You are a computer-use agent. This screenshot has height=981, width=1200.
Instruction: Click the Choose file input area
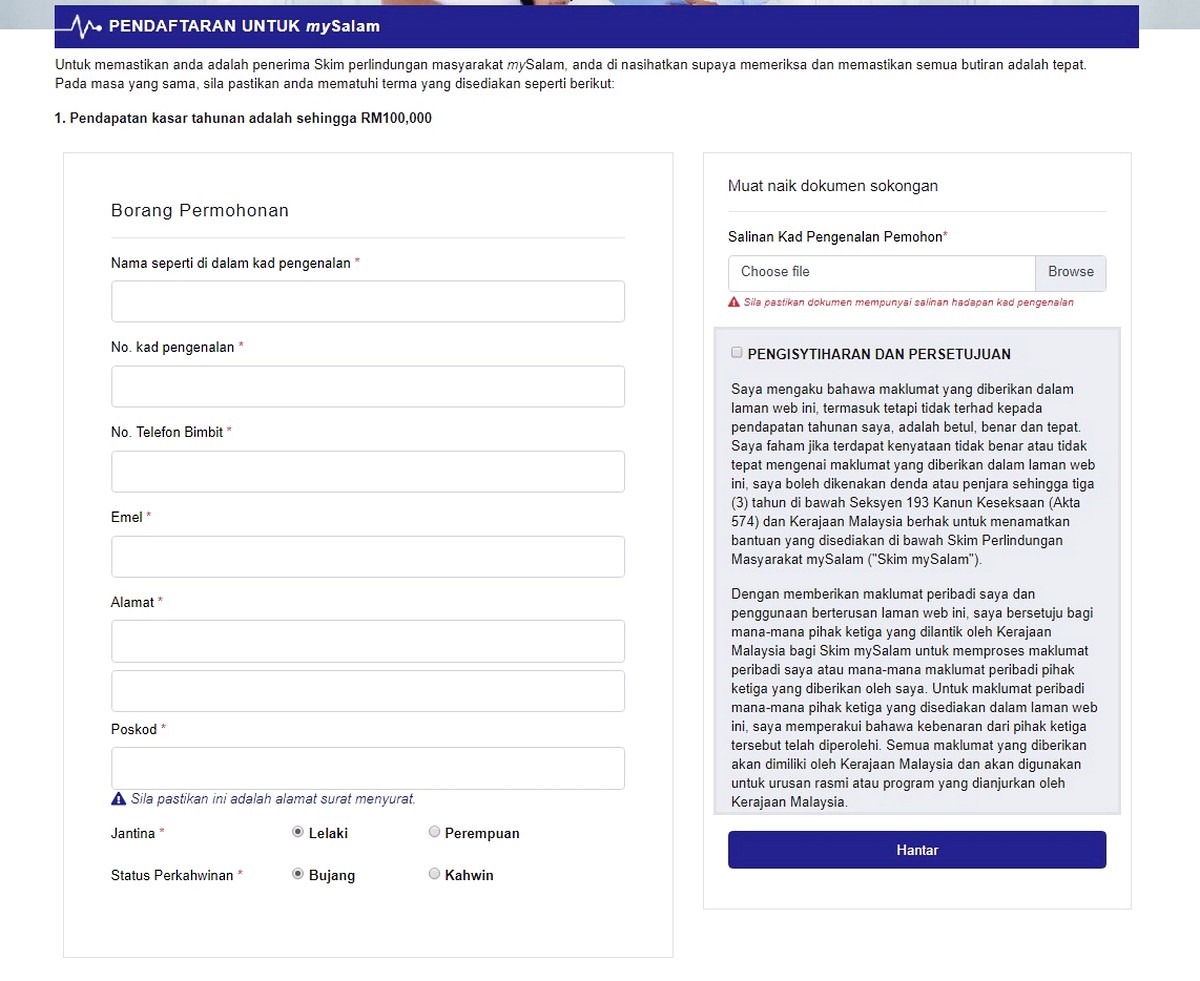click(x=882, y=272)
